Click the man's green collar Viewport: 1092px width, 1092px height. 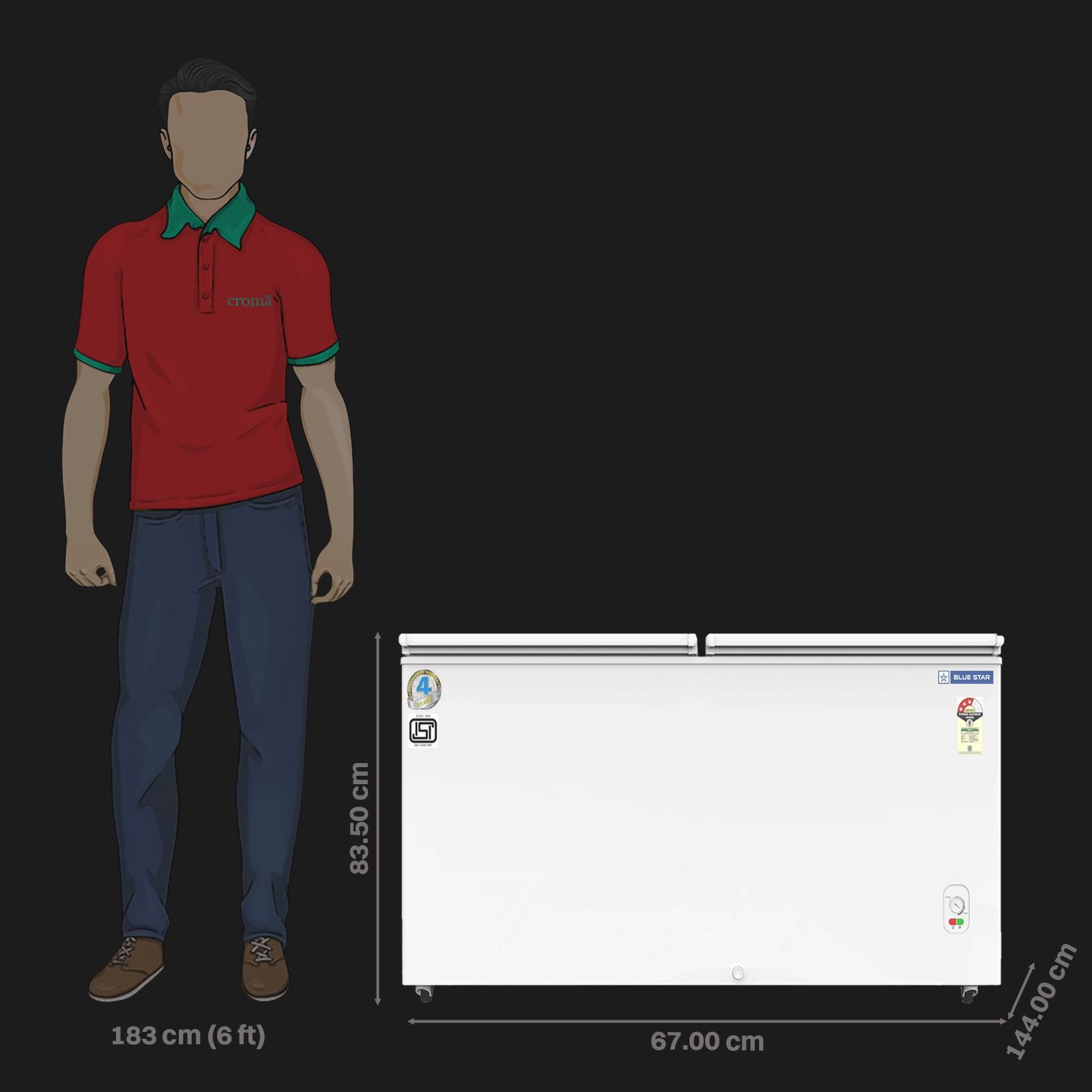pos(209,215)
